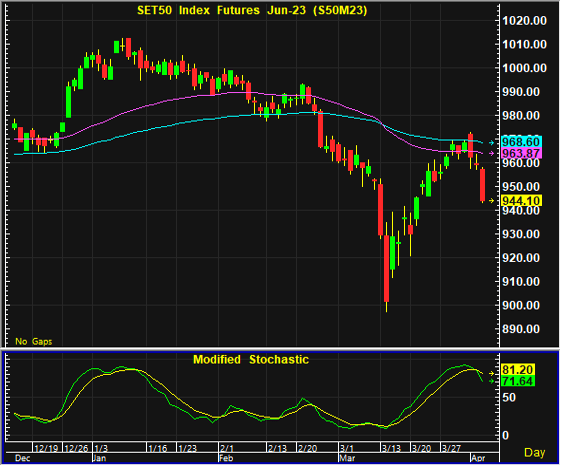Select the 2/1 date marker
The image size is (561, 466).
click(x=226, y=448)
